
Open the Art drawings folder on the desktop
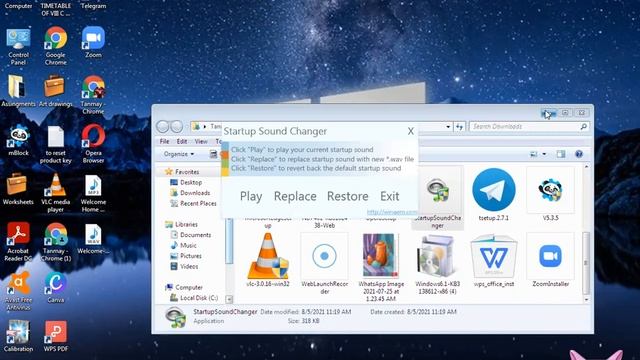tap(56, 91)
